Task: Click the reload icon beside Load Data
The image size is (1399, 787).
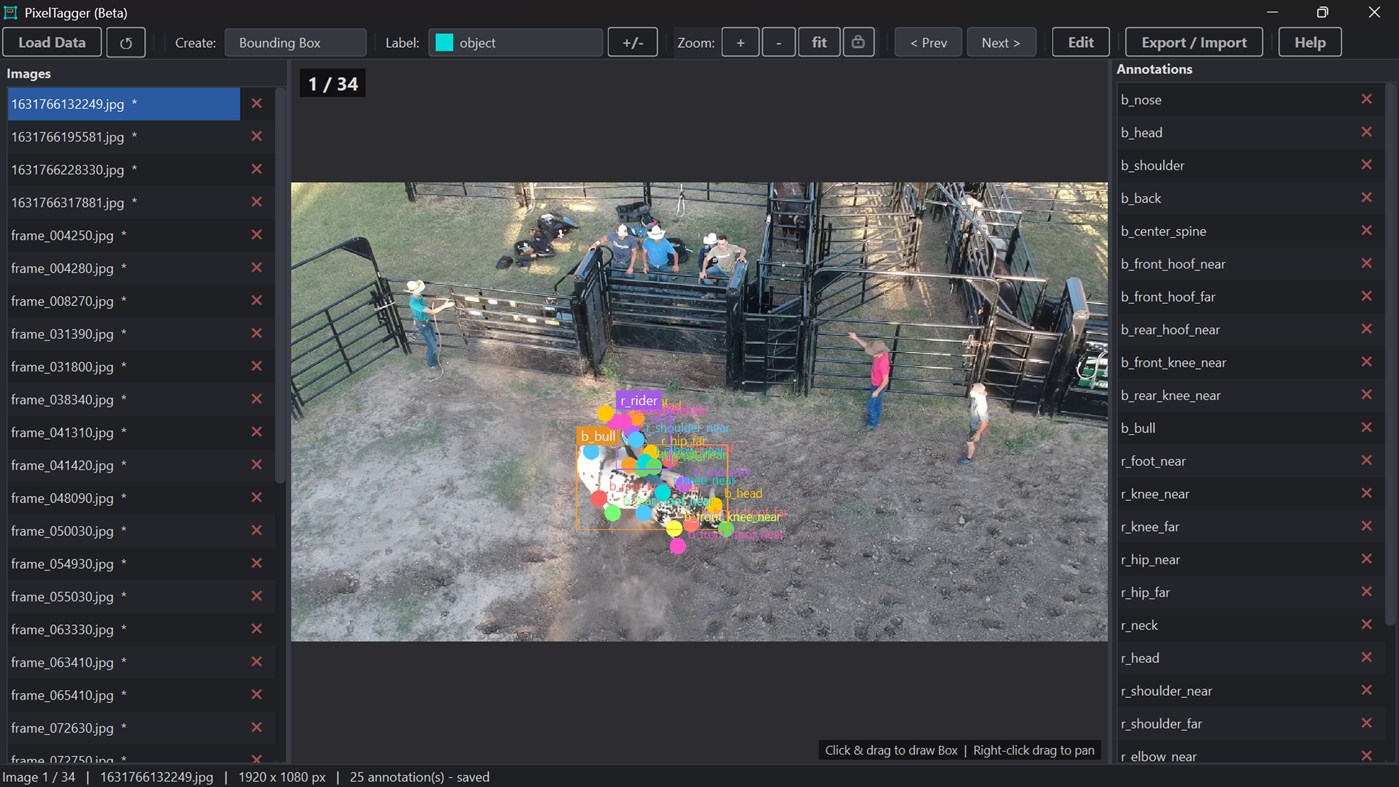Action: coord(126,43)
